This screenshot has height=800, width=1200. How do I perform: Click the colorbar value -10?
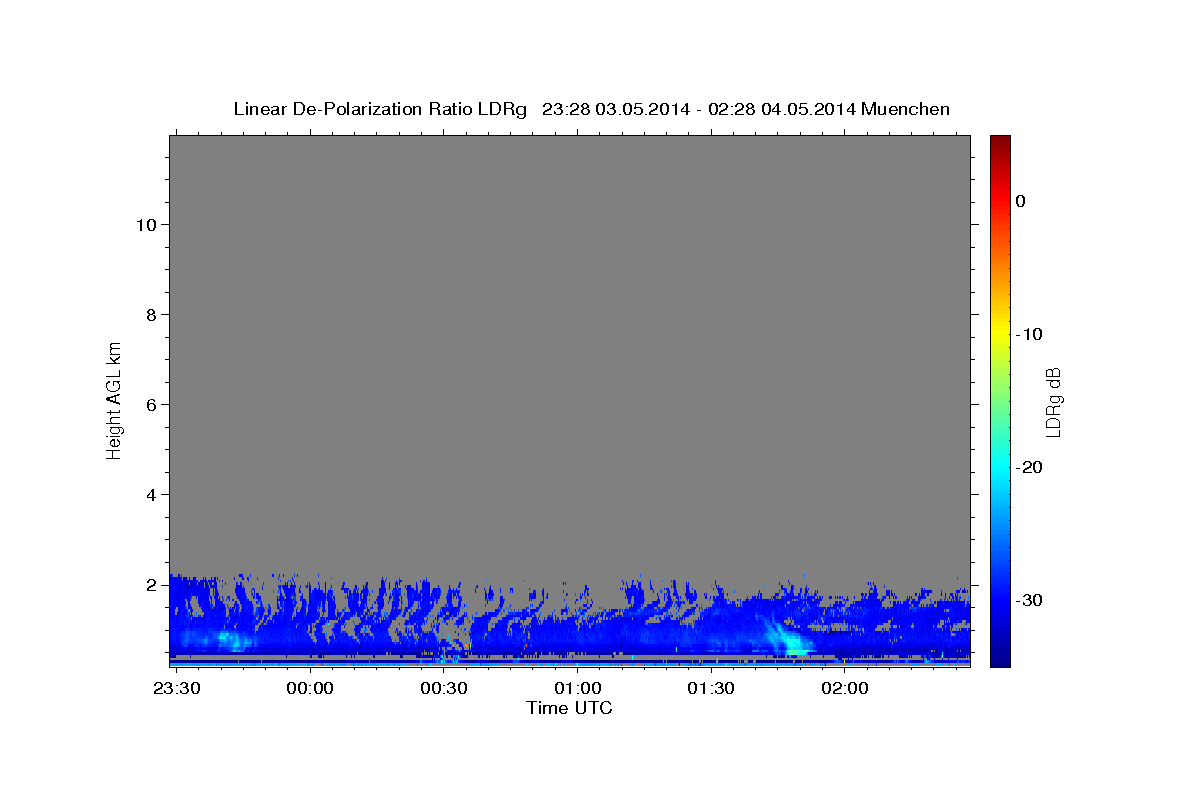tap(1029, 334)
